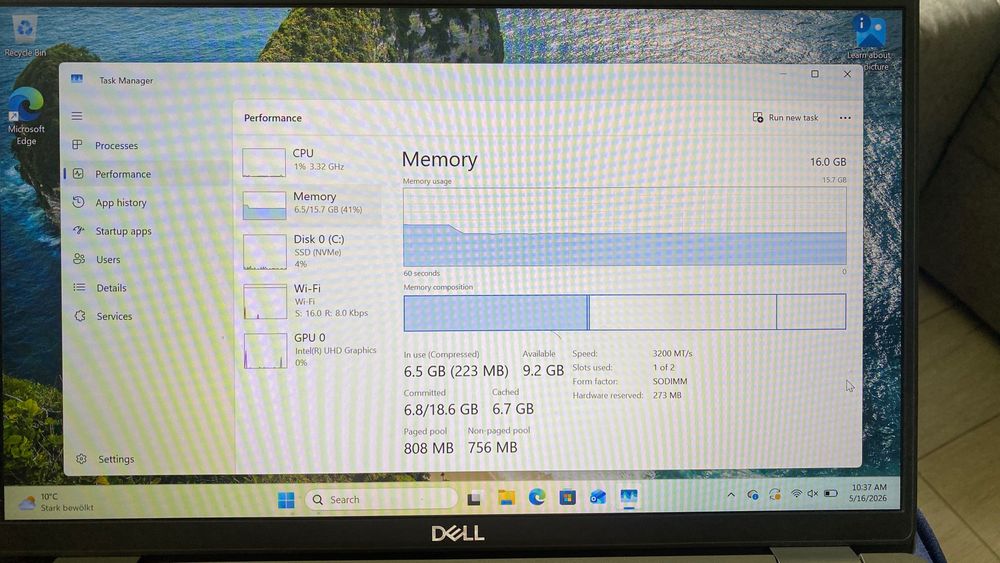
Task: Open the weather widget showing 10°C
Action: pos(55,502)
